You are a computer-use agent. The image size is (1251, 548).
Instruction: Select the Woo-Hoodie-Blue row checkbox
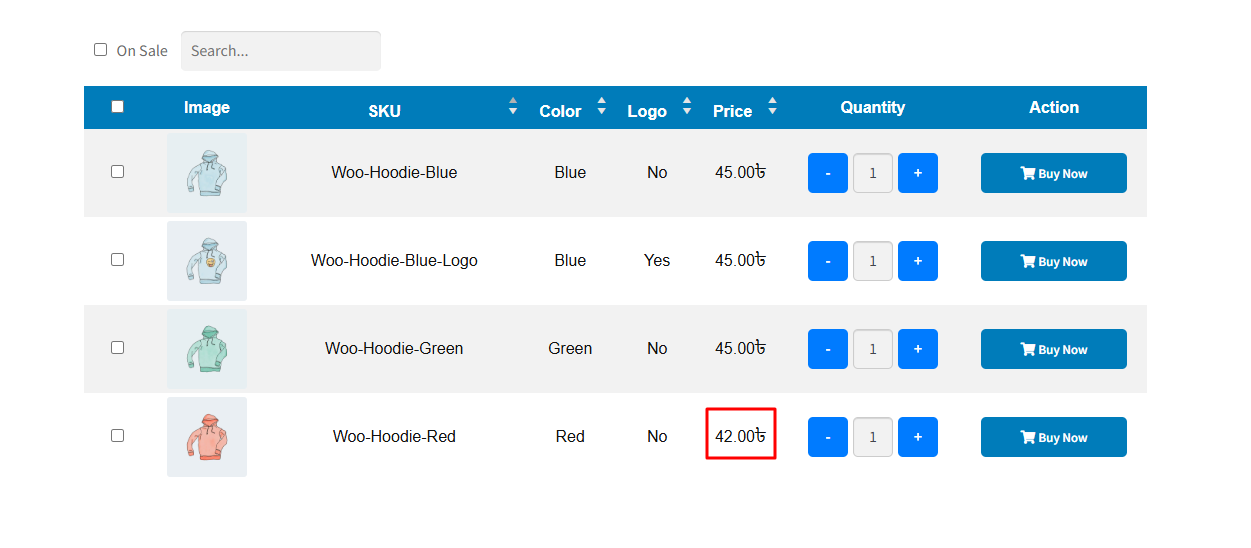pos(117,172)
